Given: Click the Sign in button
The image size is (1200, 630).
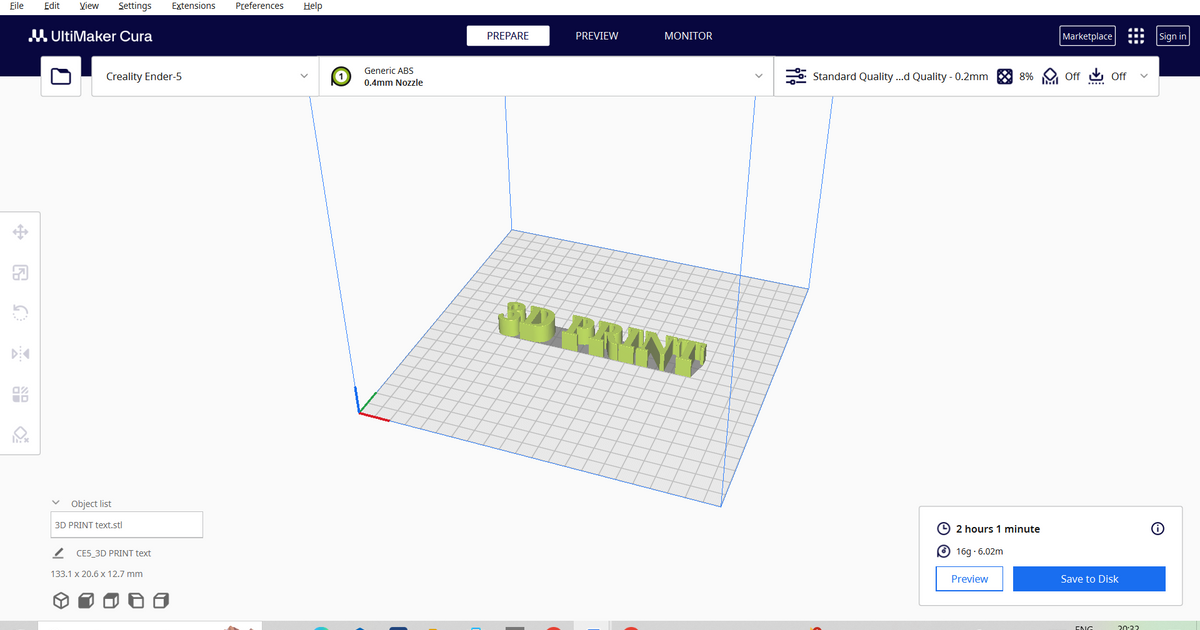Looking at the screenshot, I should click(1173, 36).
